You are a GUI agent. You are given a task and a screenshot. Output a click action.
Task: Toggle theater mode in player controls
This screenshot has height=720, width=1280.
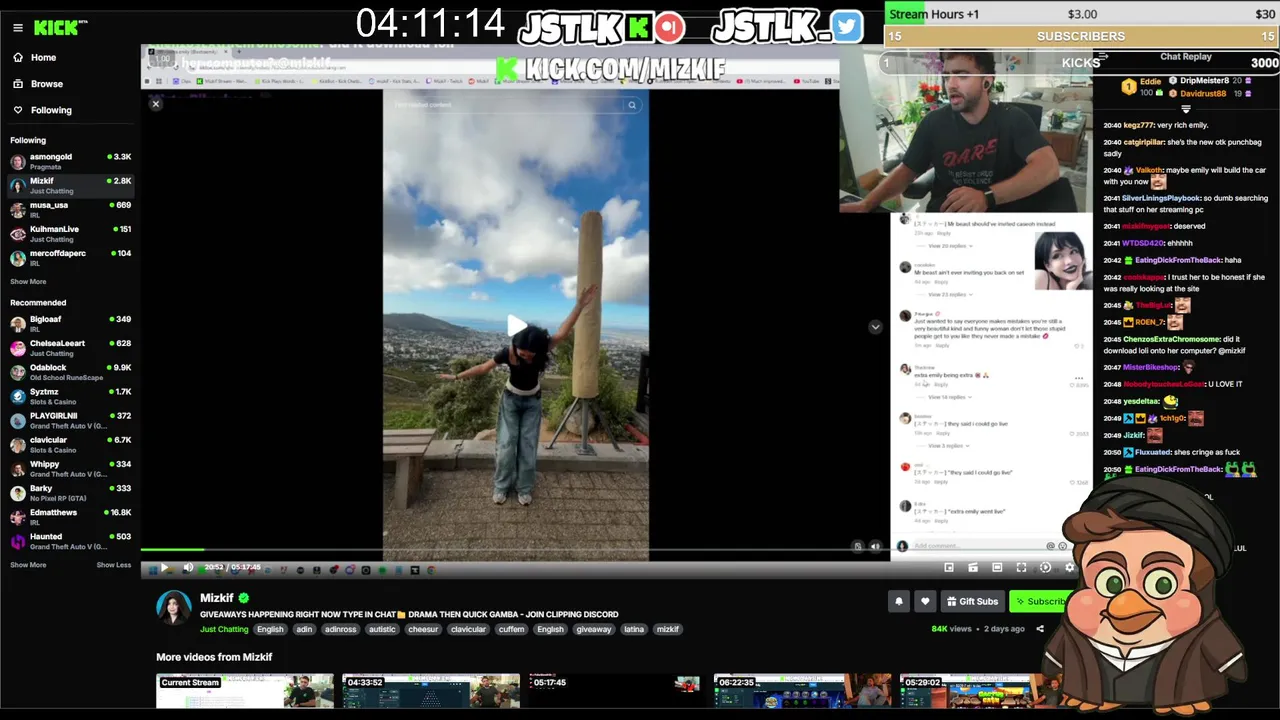pos(997,567)
